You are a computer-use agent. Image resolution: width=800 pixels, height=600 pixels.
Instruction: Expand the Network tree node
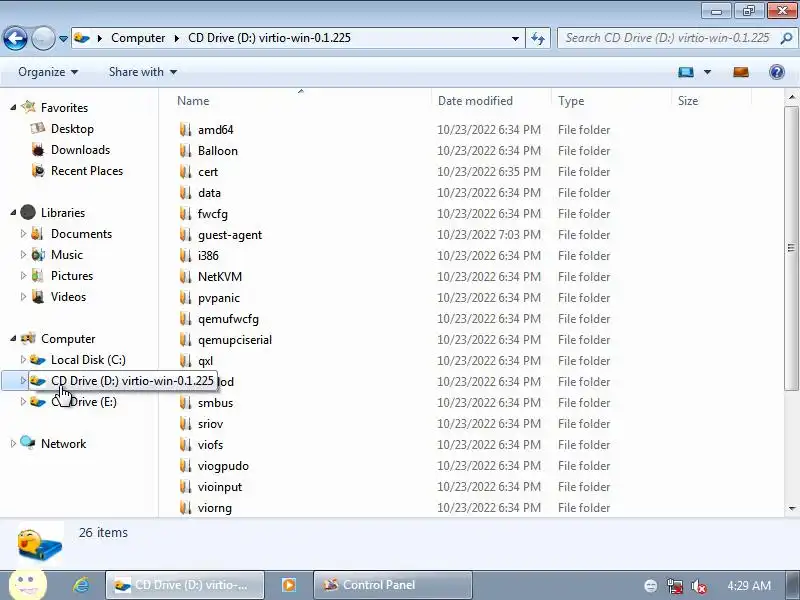coord(13,443)
